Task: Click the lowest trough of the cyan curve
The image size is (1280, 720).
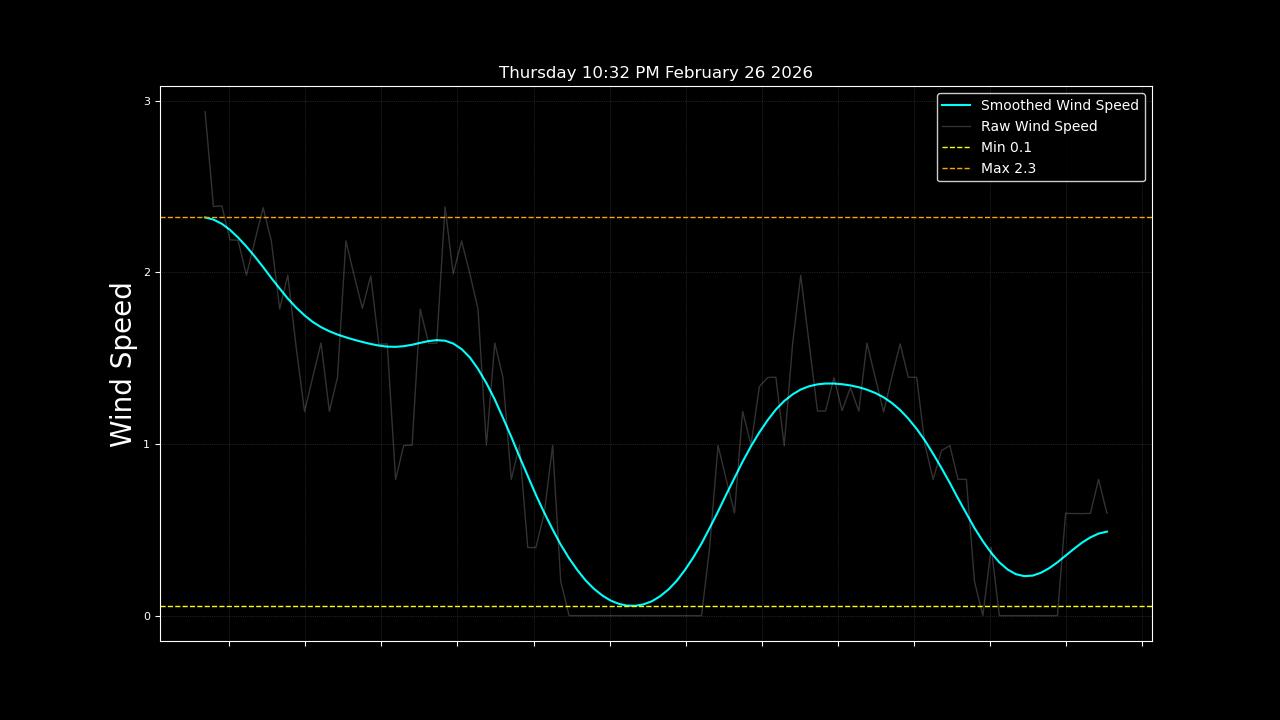Action: pos(633,605)
